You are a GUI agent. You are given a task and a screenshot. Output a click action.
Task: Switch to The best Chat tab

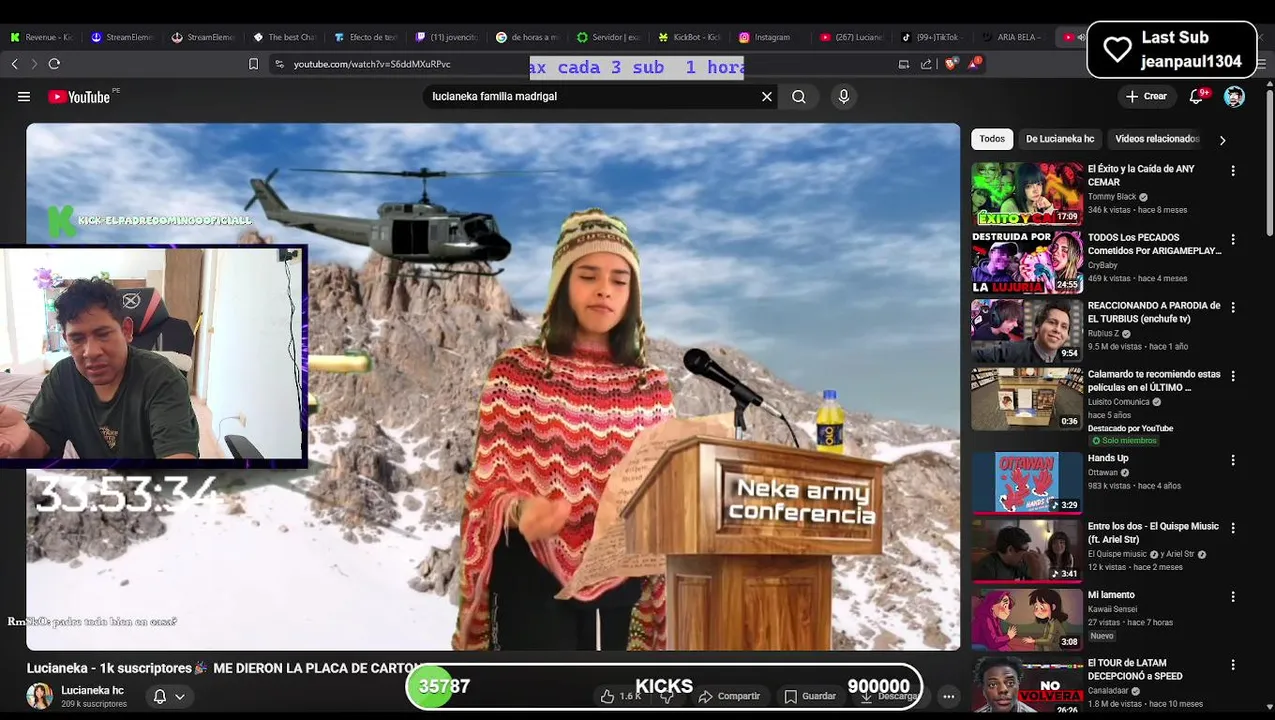(284, 37)
